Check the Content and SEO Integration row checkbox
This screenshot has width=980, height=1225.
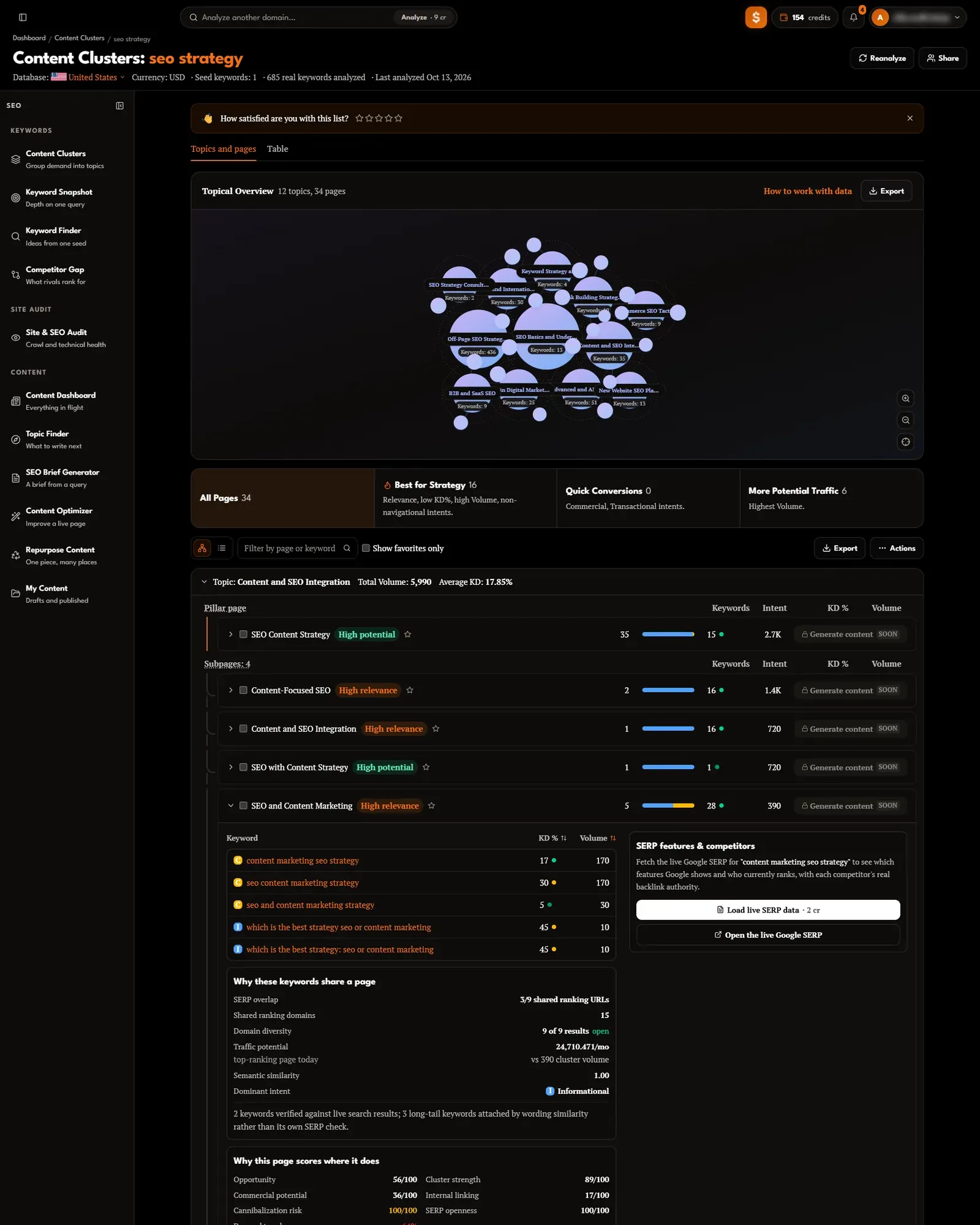(243, 729)
